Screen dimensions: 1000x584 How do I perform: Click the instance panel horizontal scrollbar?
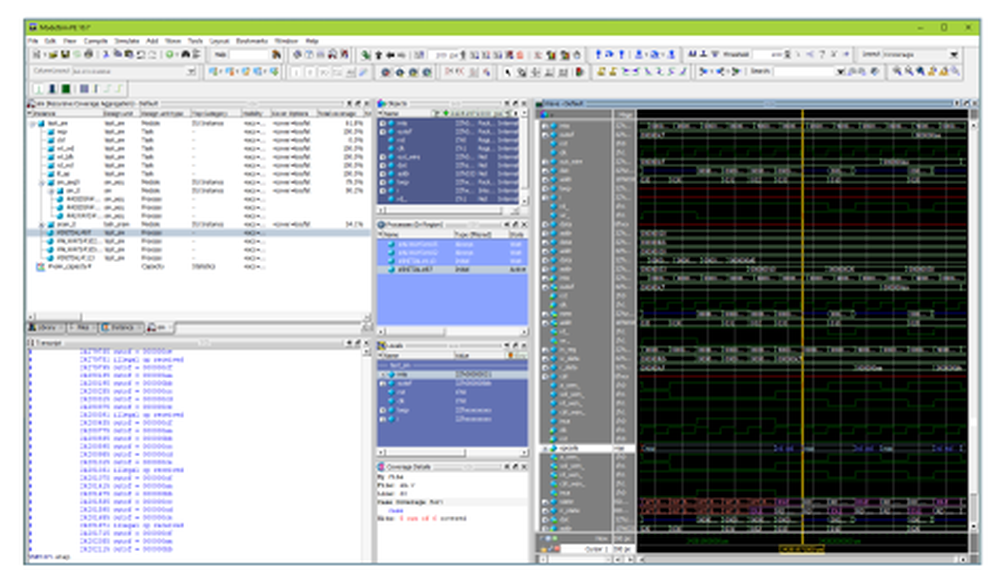click(198, 317)
